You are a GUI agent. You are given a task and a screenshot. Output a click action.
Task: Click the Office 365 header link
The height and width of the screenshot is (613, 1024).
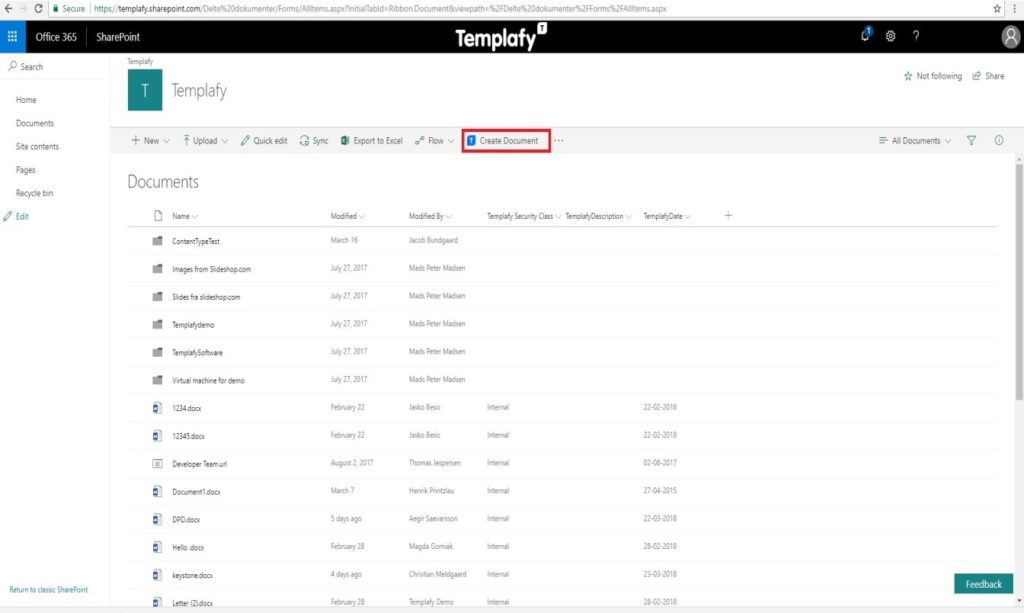click(56, 37)
